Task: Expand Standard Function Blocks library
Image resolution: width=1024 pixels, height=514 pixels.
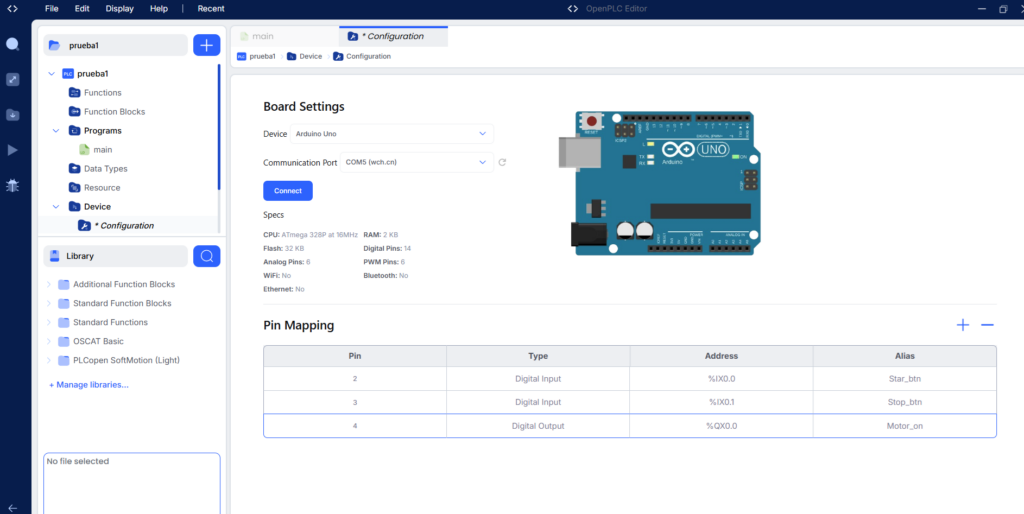Action: 48,304
